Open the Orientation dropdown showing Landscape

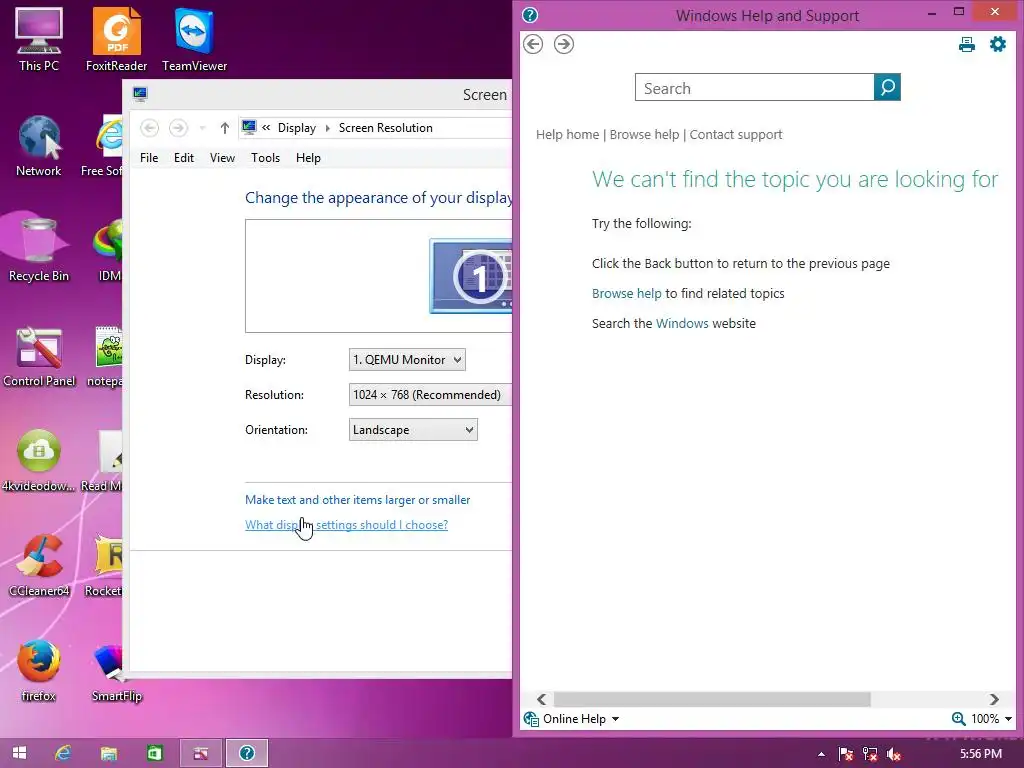(413, 430)
